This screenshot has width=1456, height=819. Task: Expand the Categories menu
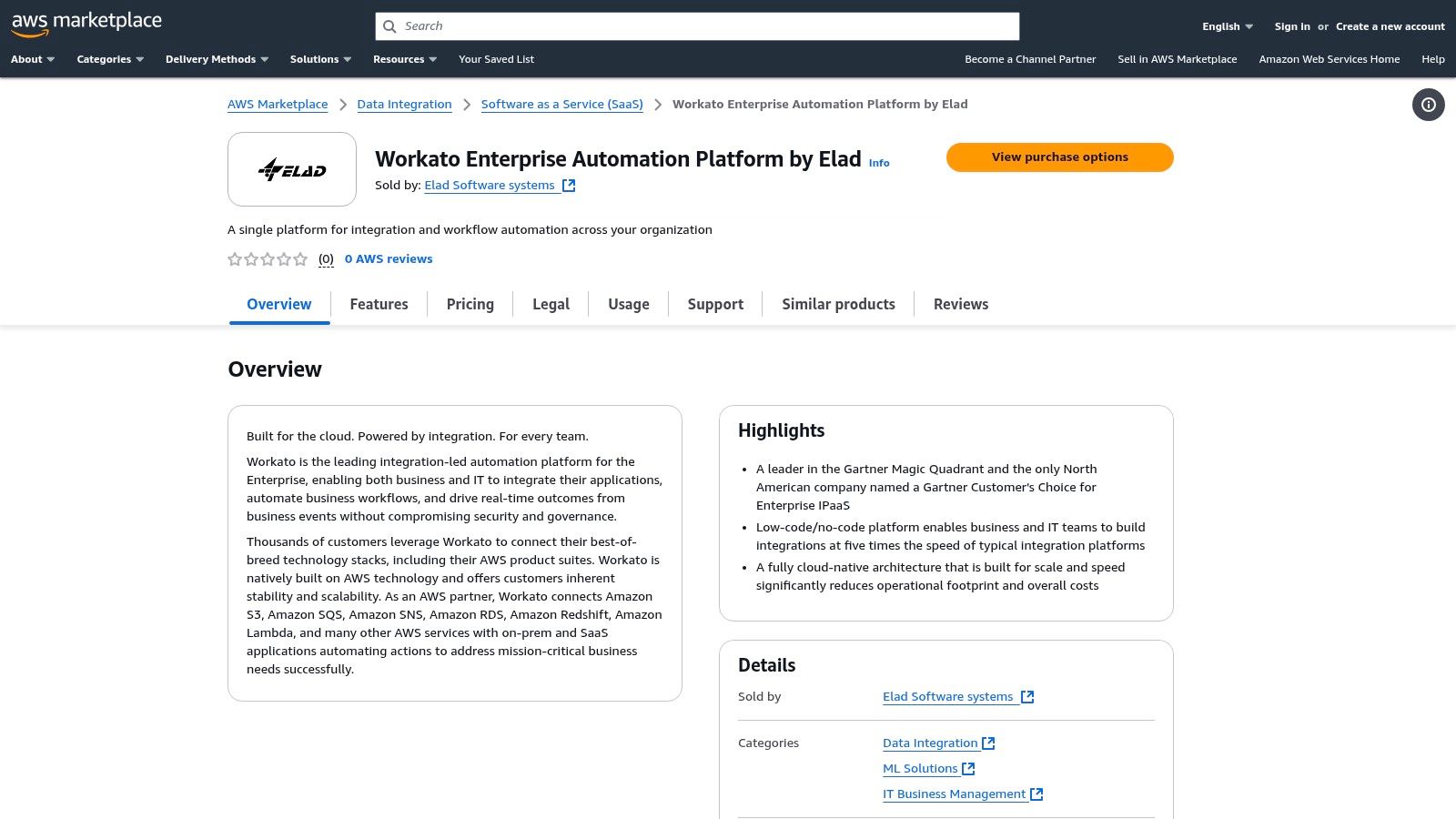pos(109,59)
